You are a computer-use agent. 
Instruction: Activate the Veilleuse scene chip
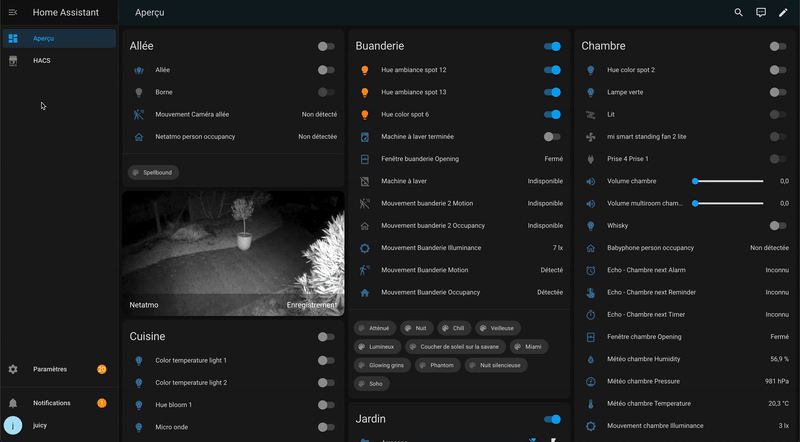[x=498, y=328]
